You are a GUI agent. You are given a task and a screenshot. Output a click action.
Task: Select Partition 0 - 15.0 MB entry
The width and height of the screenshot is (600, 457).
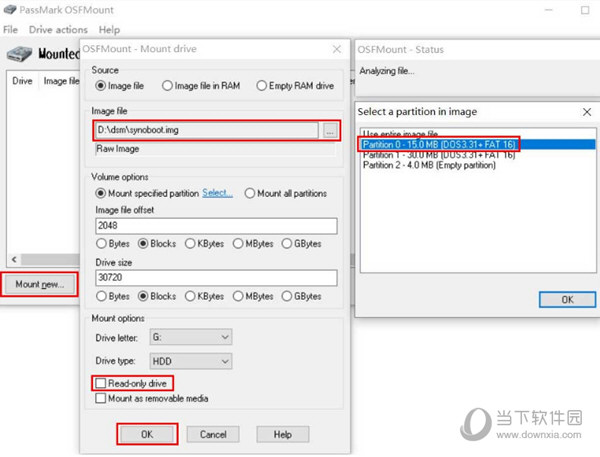tap(478, 144)
